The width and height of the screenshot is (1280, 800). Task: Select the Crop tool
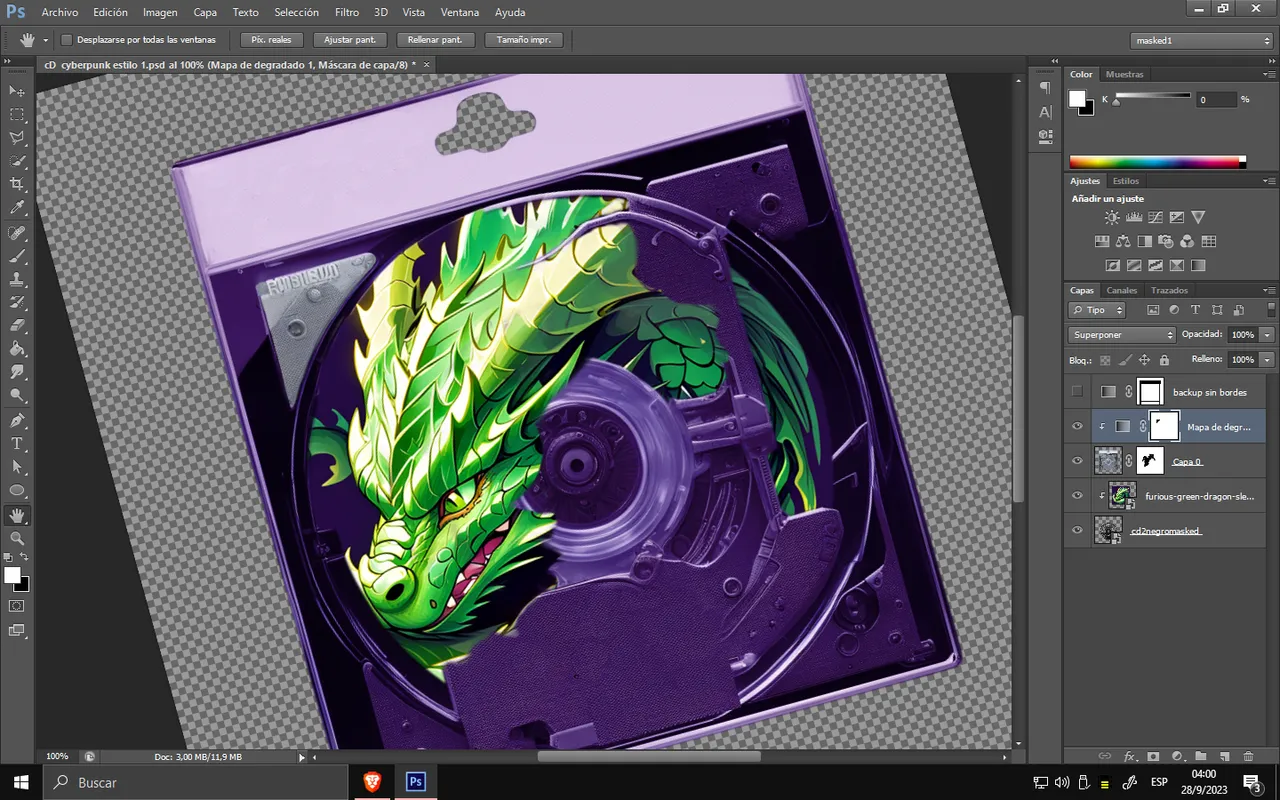click(x=17, y=185)
